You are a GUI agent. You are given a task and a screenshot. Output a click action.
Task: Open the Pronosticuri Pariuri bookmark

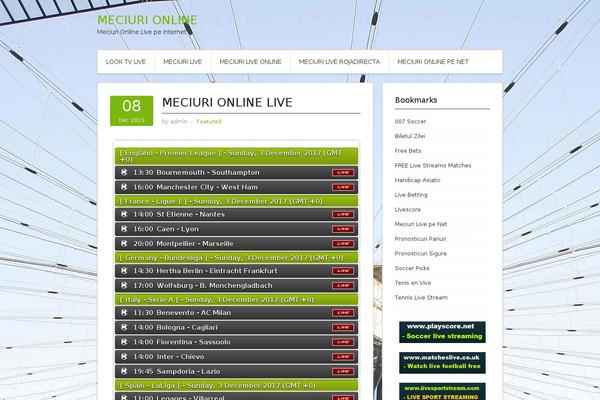[x=420, y=239]
